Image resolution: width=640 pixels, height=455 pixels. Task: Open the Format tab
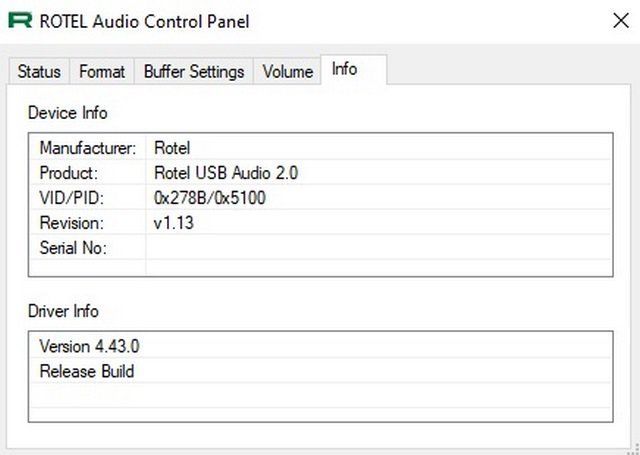[x=102, y=72]
